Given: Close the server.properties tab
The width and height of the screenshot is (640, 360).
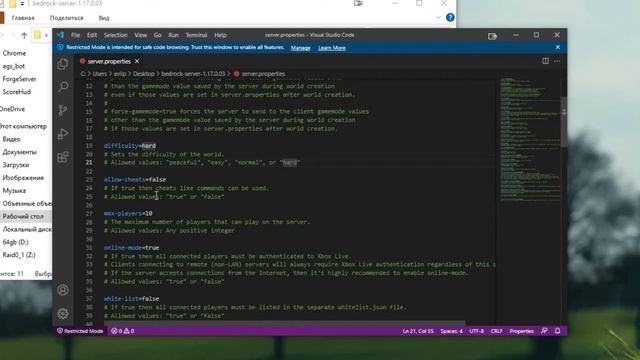Looking at the screenshot, I should (137, 61).
